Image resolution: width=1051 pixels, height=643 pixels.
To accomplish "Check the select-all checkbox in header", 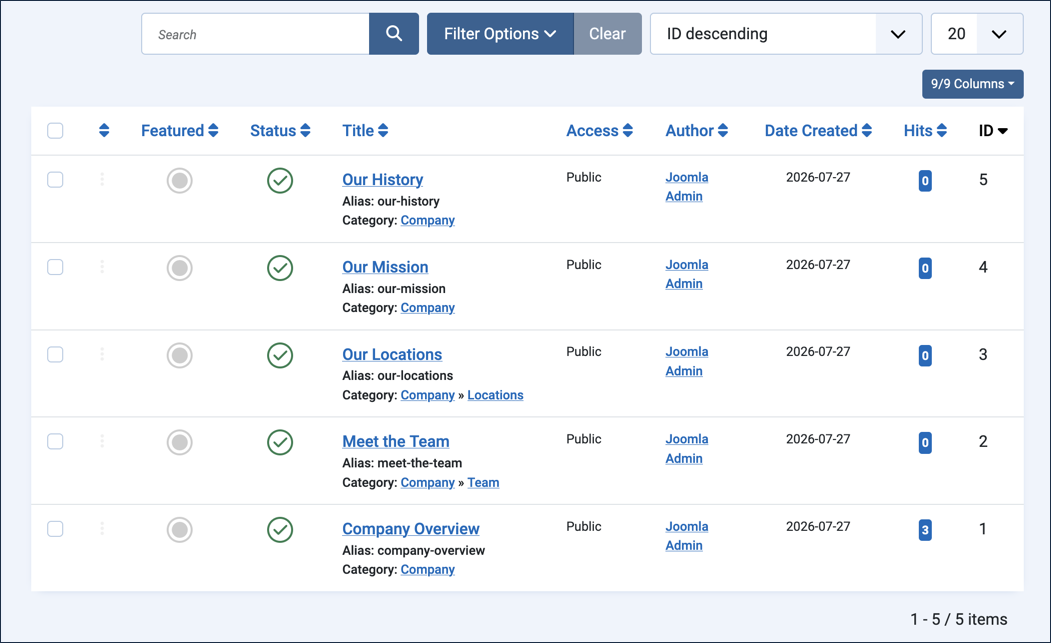I will click(55, 130).
